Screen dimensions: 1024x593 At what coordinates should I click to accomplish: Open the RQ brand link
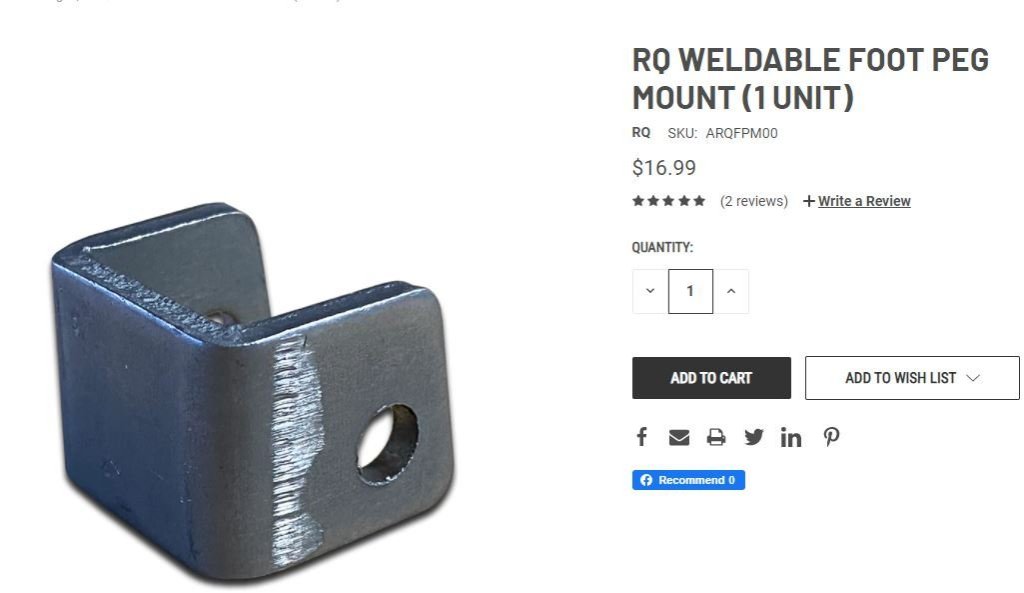coord(641,133)
